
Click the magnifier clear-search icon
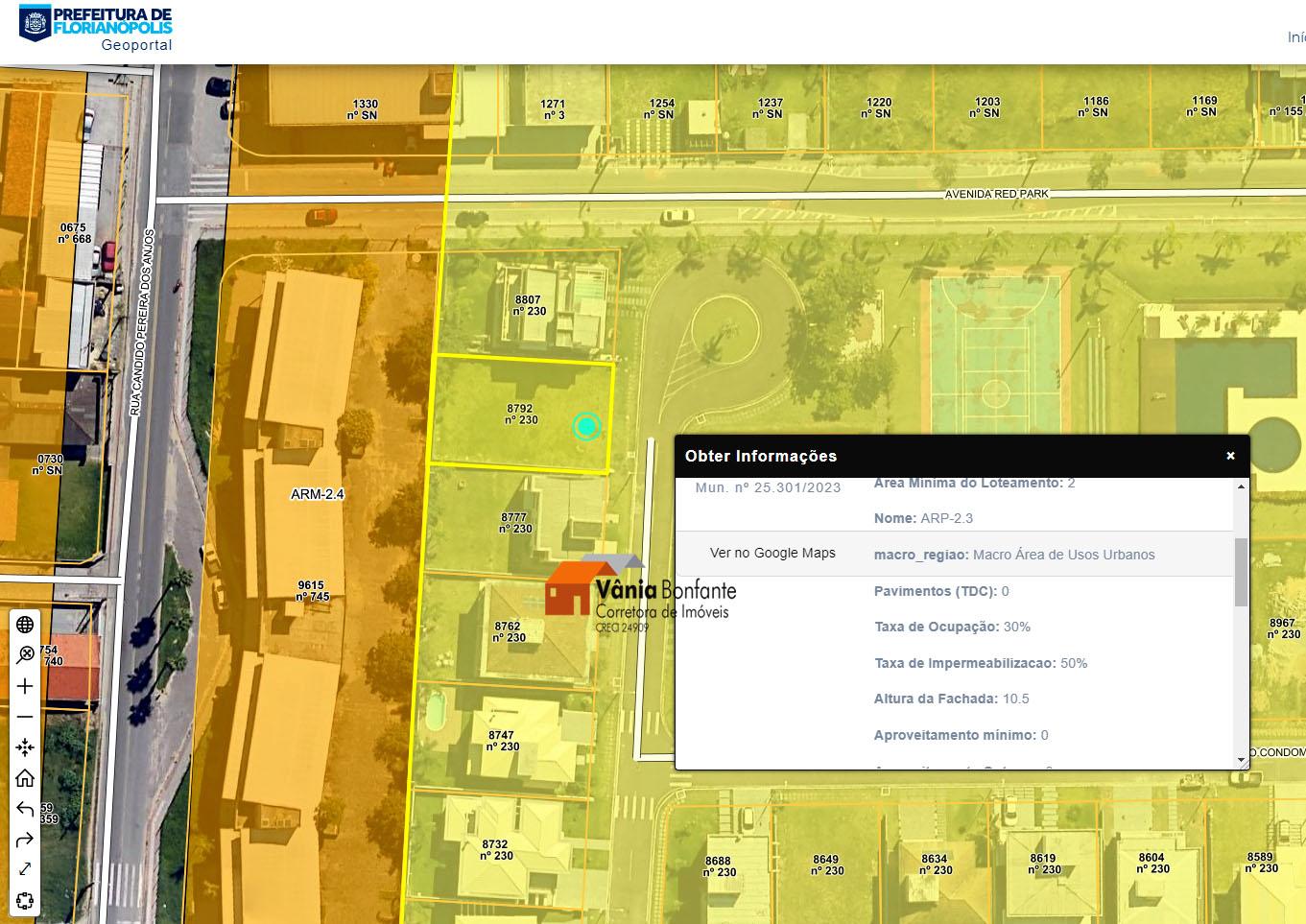25,655
